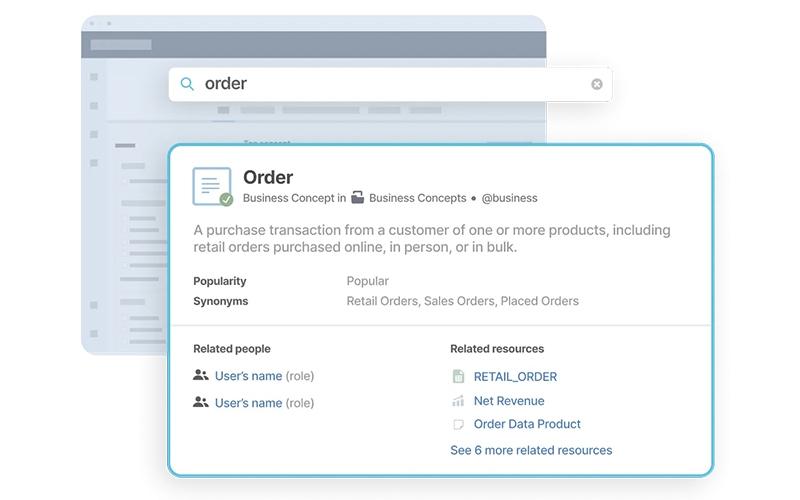Open the Net Revenue resource

pos(509,401)
